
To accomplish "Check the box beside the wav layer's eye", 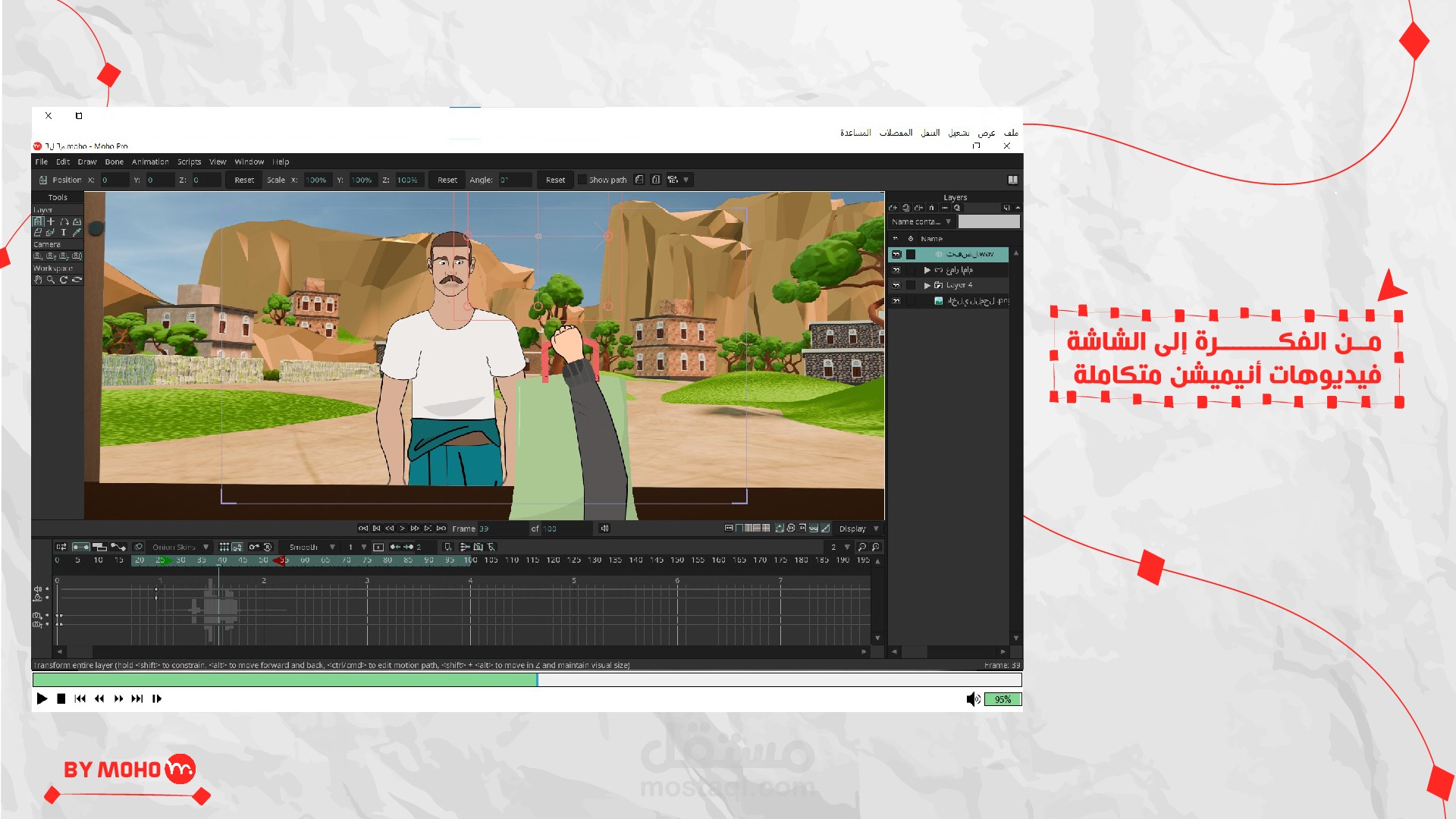I will (x=911, y=255).
